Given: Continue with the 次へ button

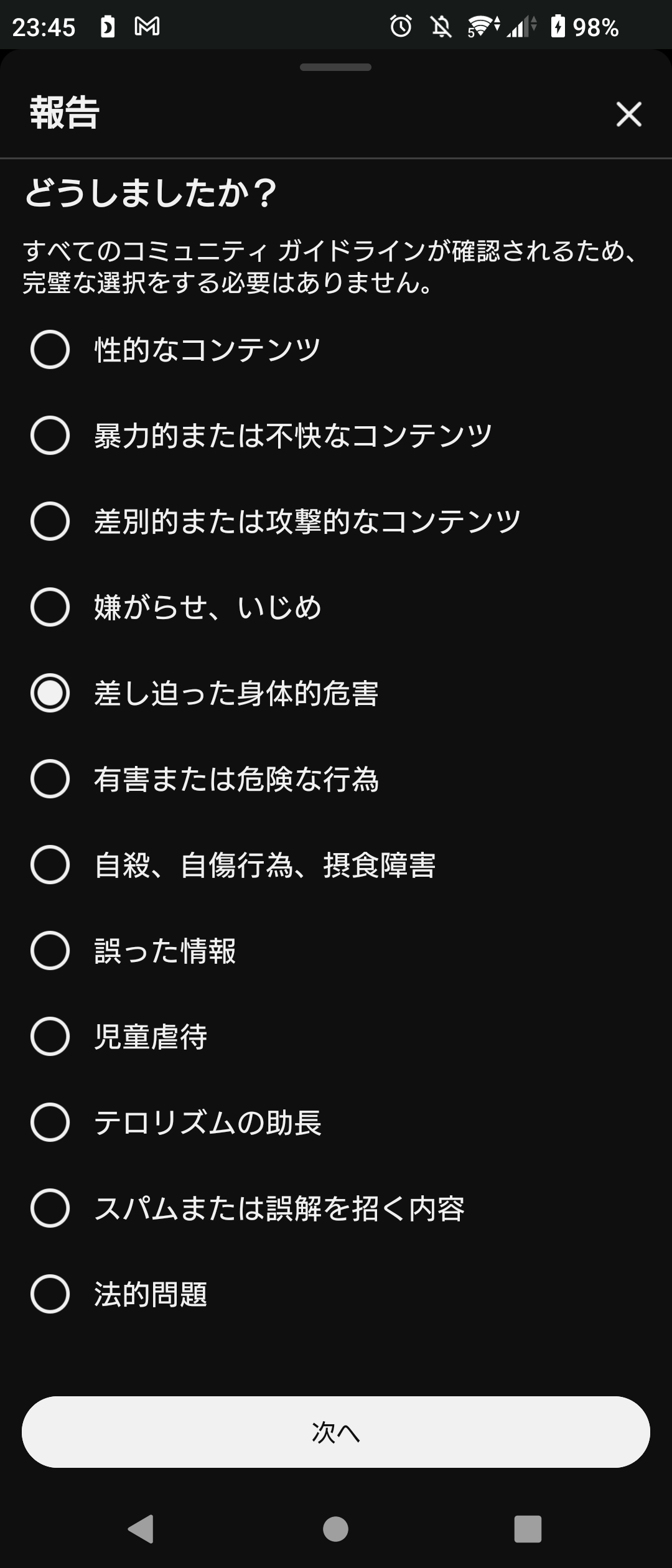Looking at the screenshot, I should point(336,1432).
